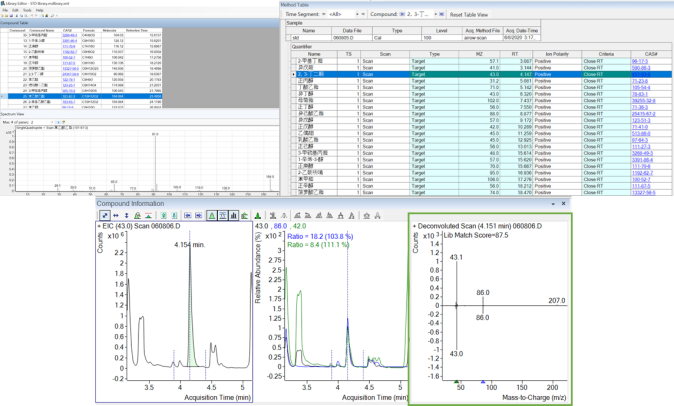The height and width of the screenshot is (406, 674).
Task: Toggle the show qualifiers overlay button
Action: tap(223, 216)
